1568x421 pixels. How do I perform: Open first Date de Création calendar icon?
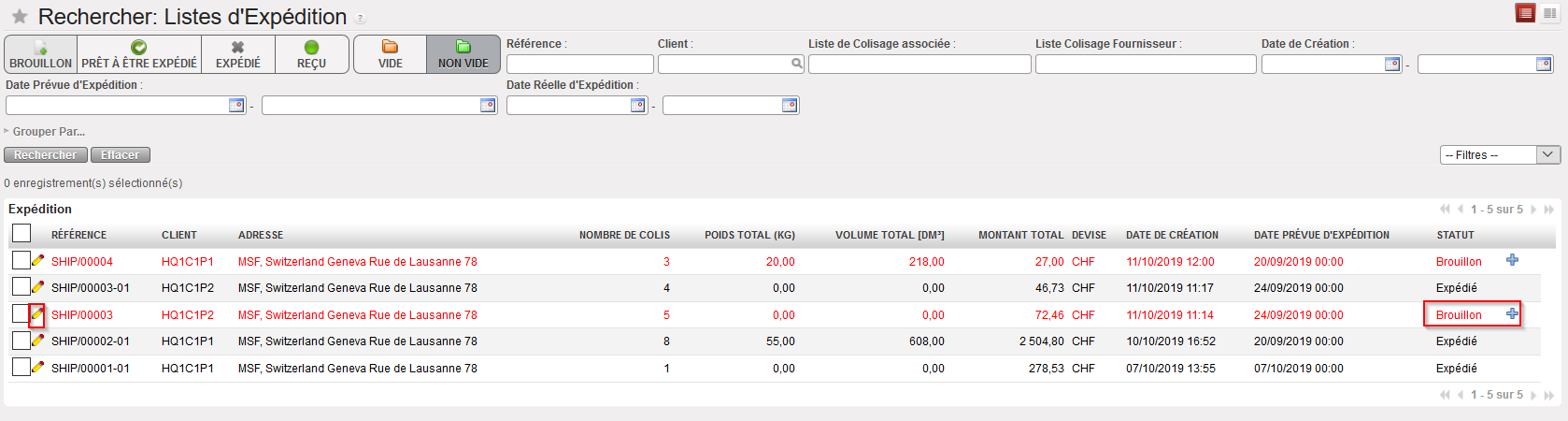1391,64
